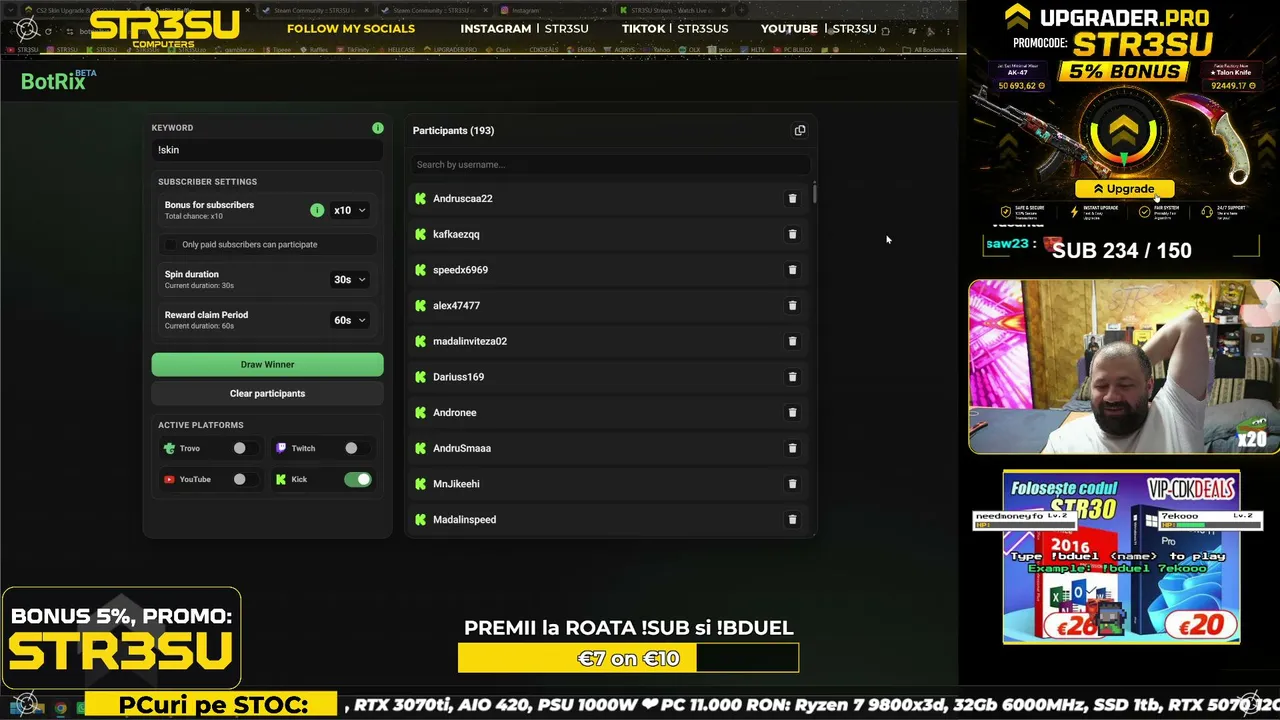This screenshot has height=720, width=1280.
Task: Delete madalinviteza02 using the trash icon
Action: pos(792,341)
